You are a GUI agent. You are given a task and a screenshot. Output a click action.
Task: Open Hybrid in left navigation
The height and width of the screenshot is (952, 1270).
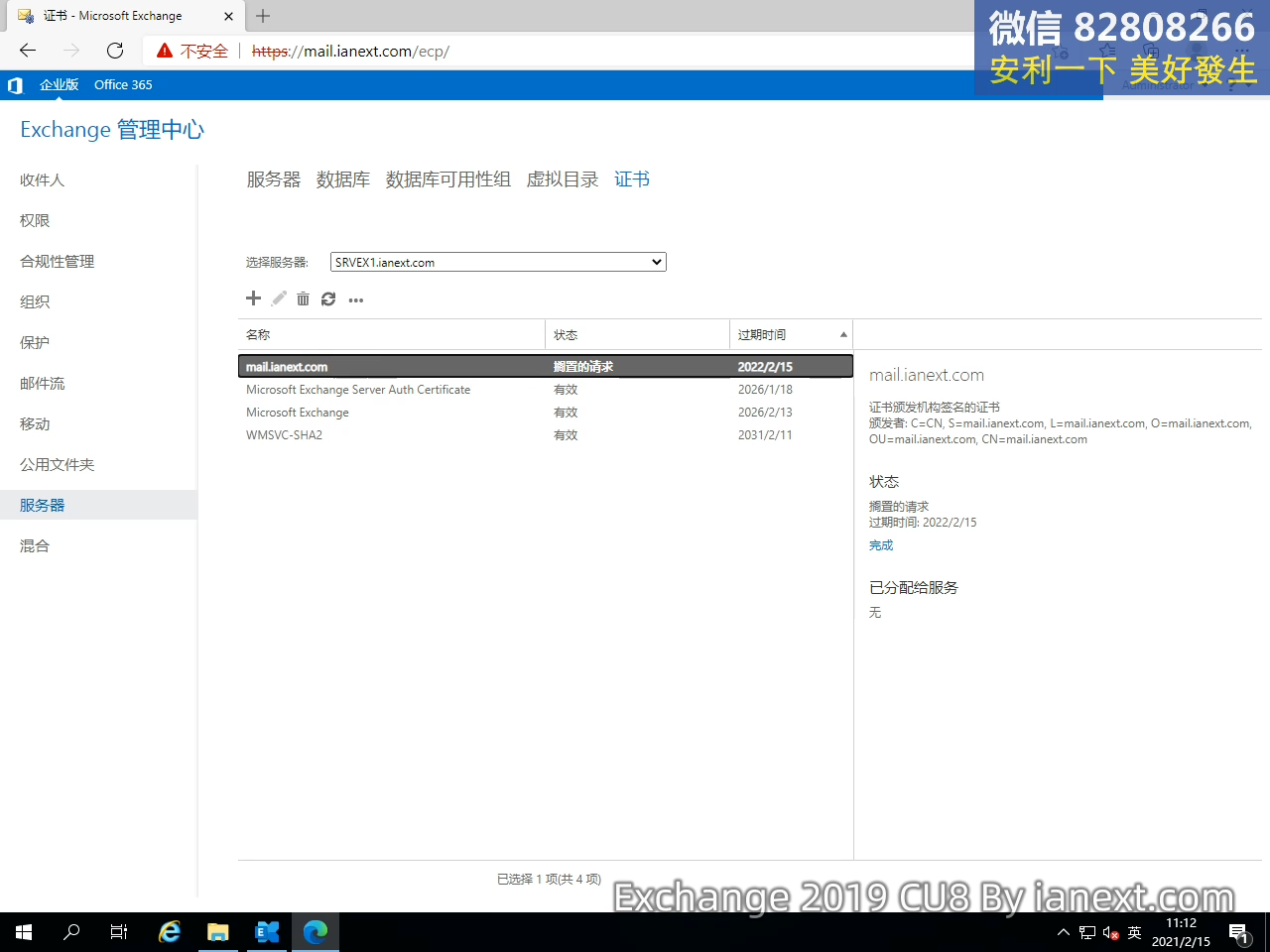click(x=35, y=545)
